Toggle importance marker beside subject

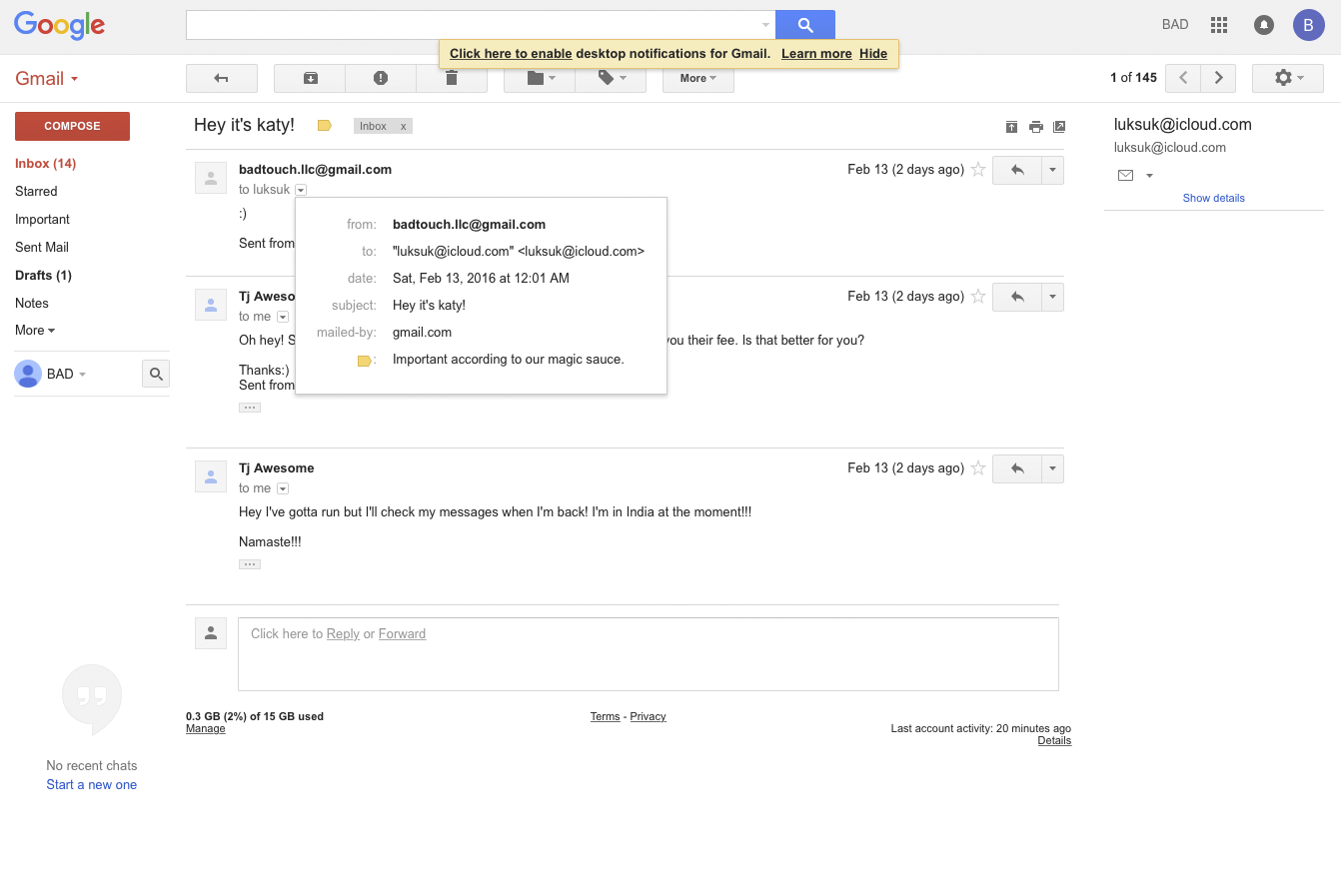point(324,126)
